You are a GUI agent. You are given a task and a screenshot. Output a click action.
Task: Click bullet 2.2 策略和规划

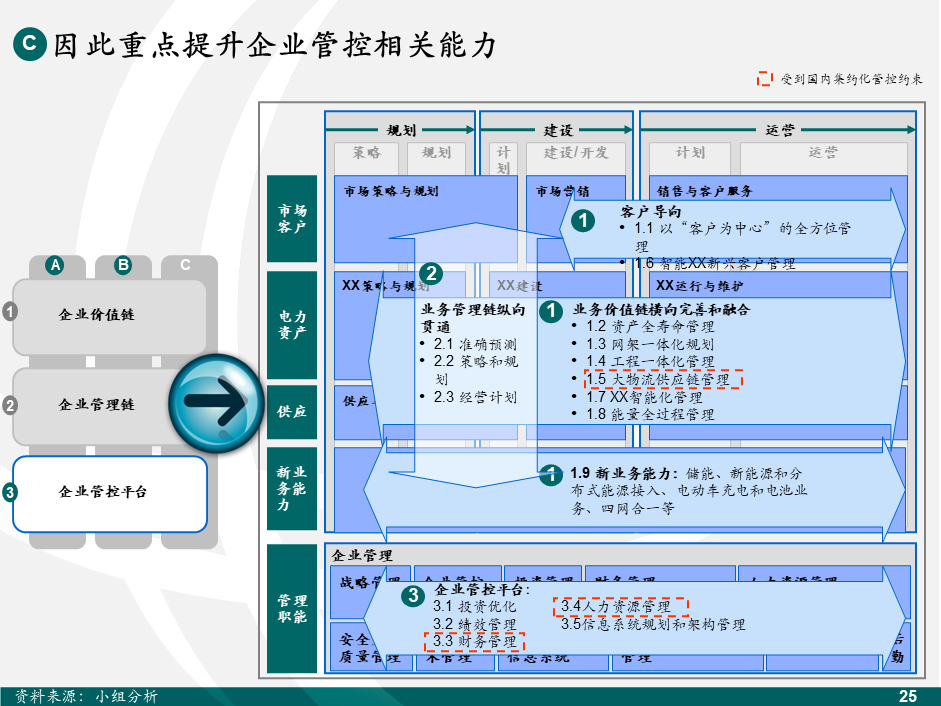point(475,370)
